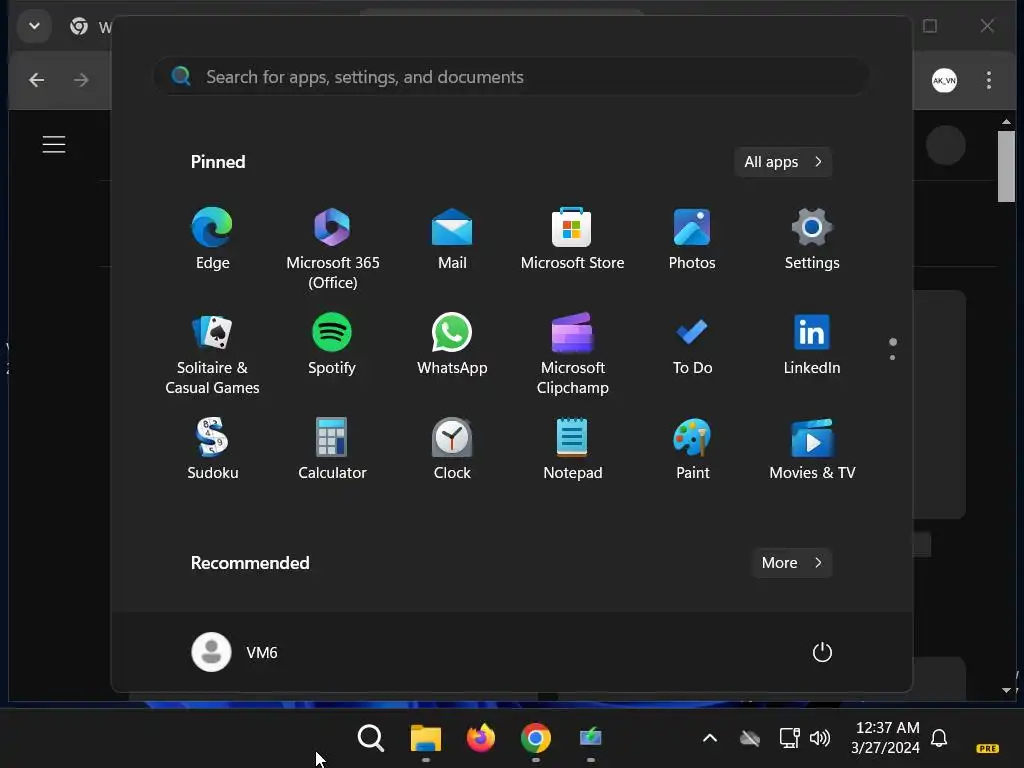Screen dimensions: 1024x768
Task: Launch the To Do app
Action: 692,344
